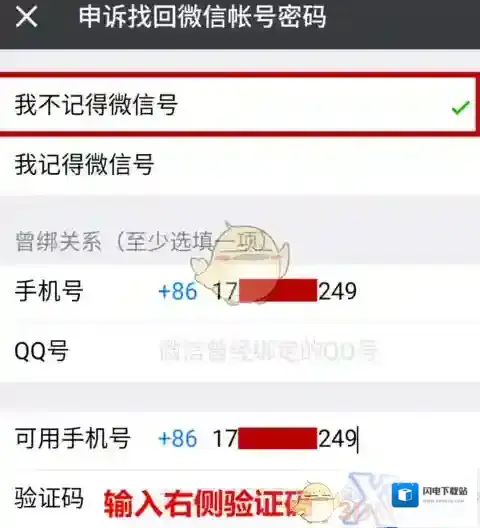Tap the blue 闪电下载站 cube logo
The image size is (480, 528).
point(405,495)
